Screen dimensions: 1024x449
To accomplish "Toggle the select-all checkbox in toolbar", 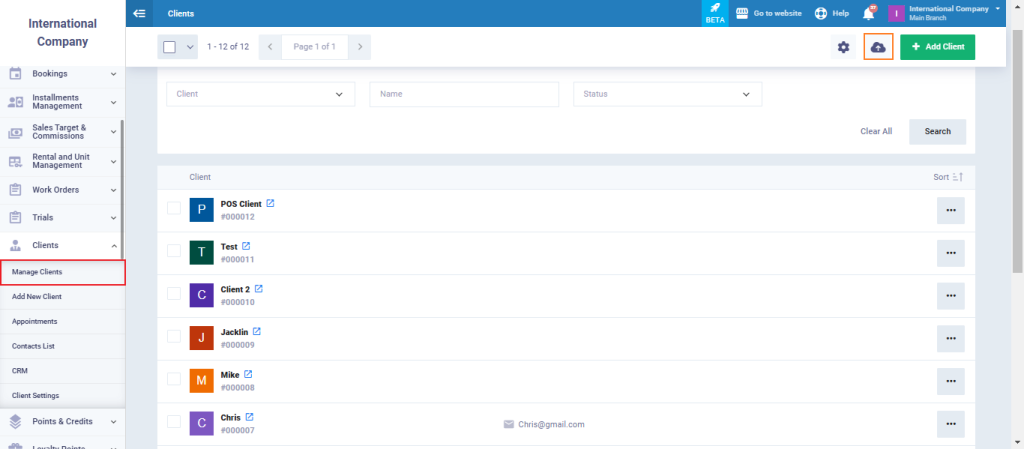I will click(x=170, y=47).
